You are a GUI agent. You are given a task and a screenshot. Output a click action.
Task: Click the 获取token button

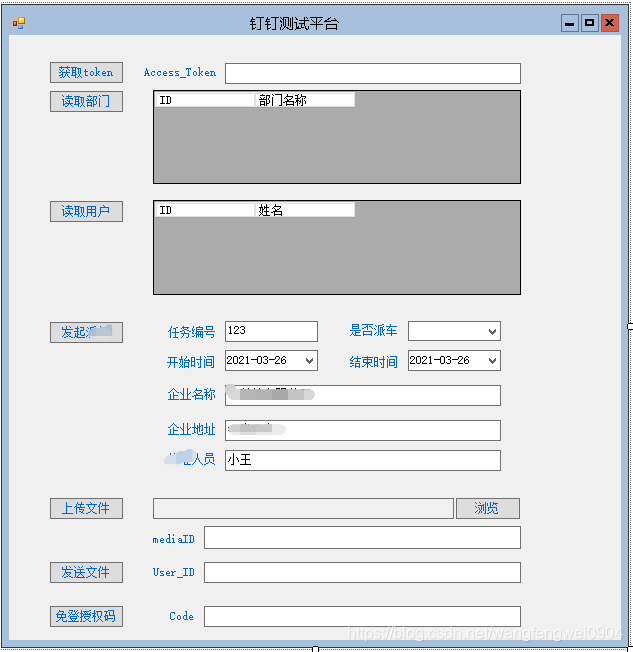86,72
